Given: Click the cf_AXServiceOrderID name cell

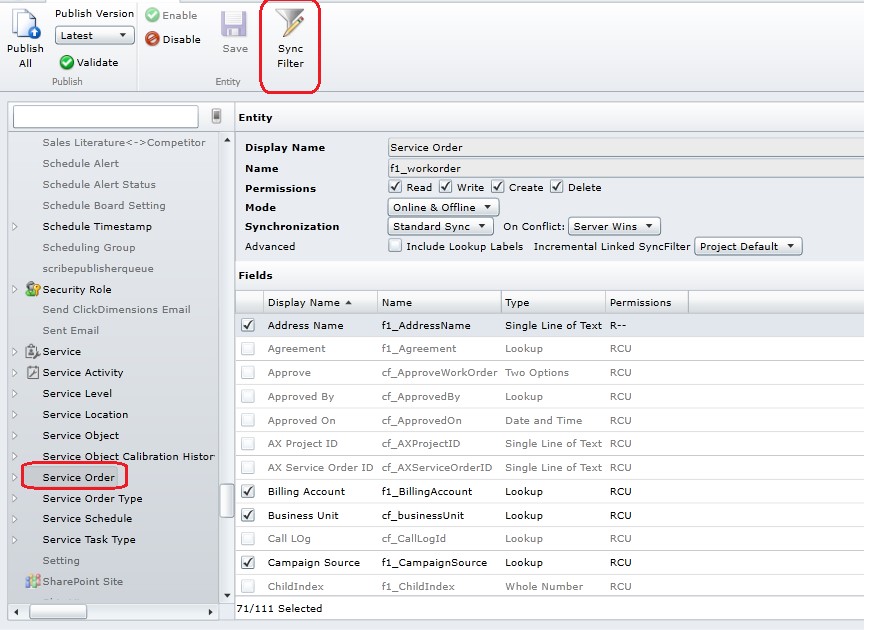Looking at the screenshot, I should click(x=437, y=467).
